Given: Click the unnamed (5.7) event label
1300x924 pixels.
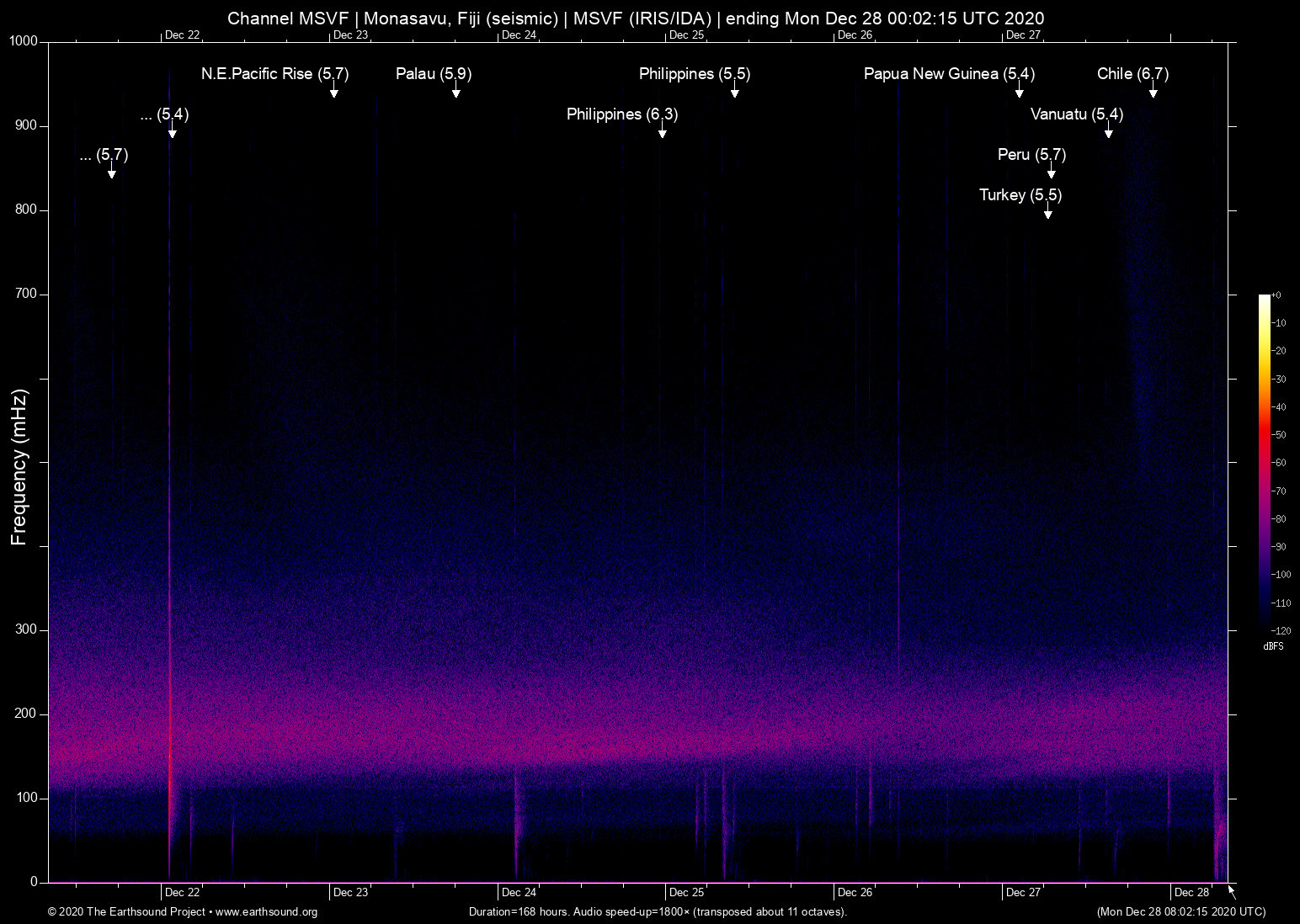Looking at the screenshot, I should coord(104,155).
